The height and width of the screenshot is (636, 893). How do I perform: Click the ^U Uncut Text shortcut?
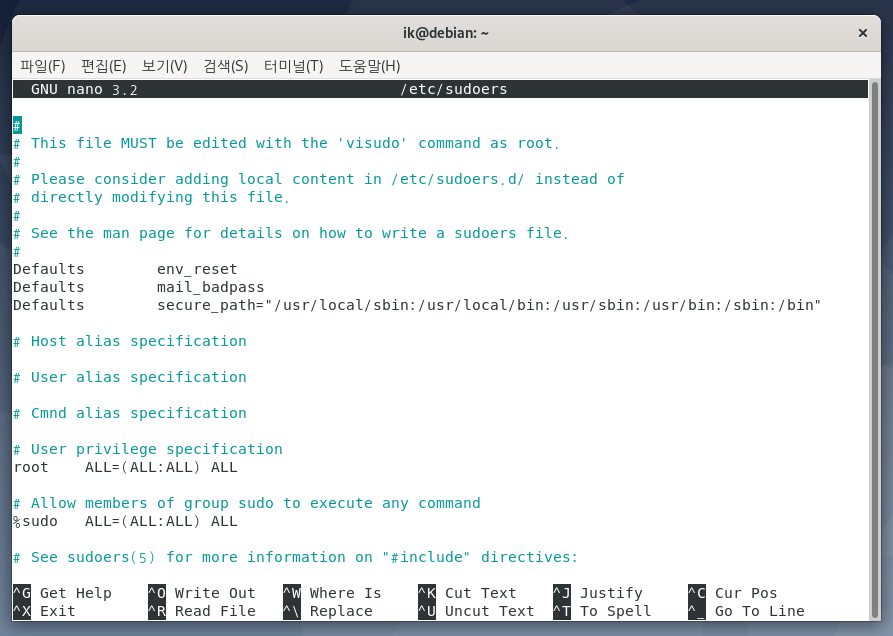476,612
